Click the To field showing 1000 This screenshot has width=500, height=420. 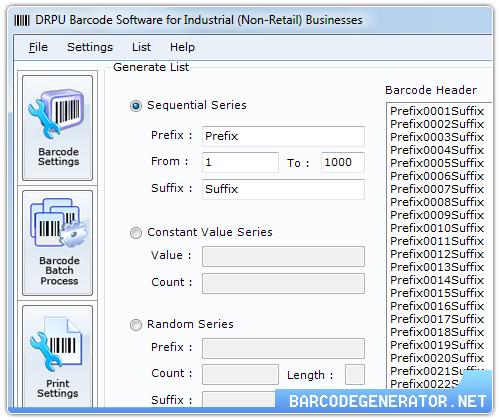[x=343, y=162]
